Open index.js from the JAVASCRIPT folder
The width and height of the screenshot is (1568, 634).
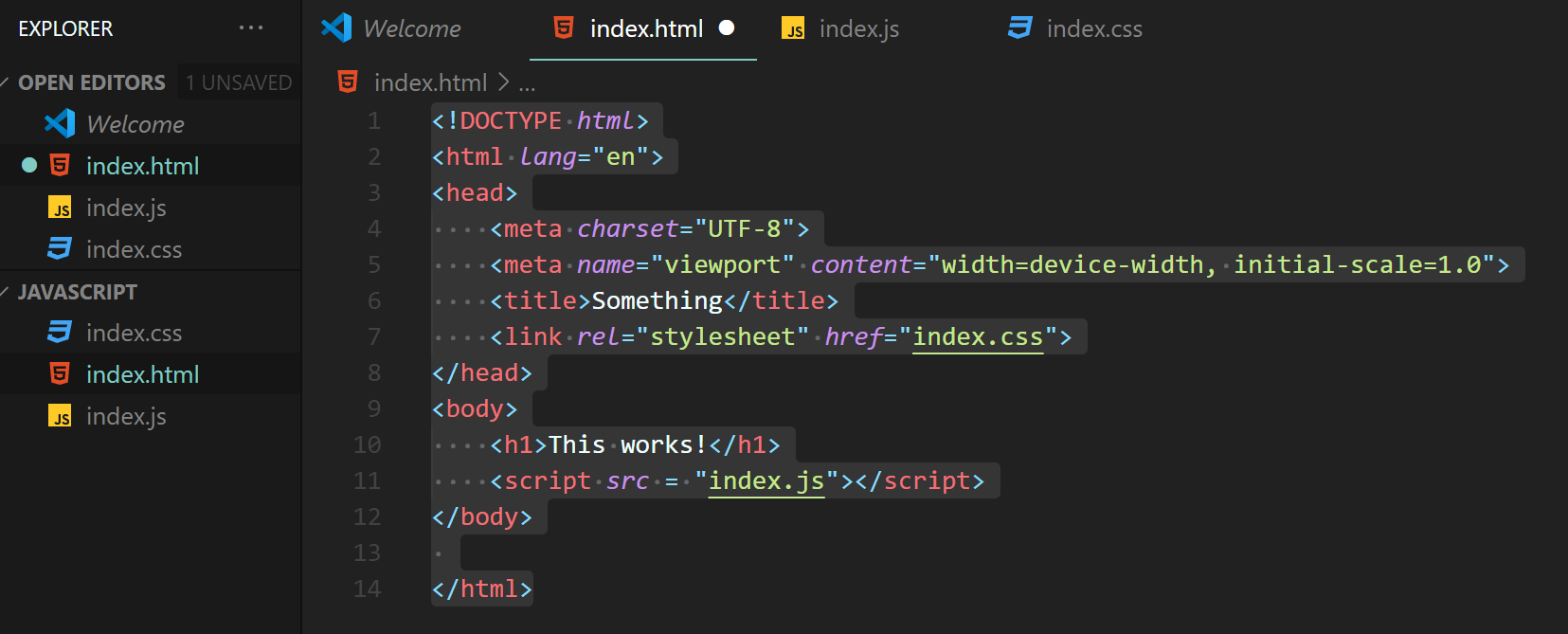coord(151,416)
